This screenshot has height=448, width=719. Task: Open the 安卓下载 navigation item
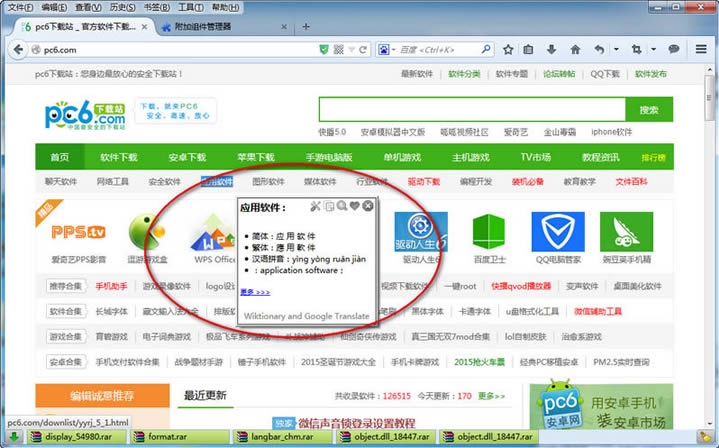[x=187, y=157]
